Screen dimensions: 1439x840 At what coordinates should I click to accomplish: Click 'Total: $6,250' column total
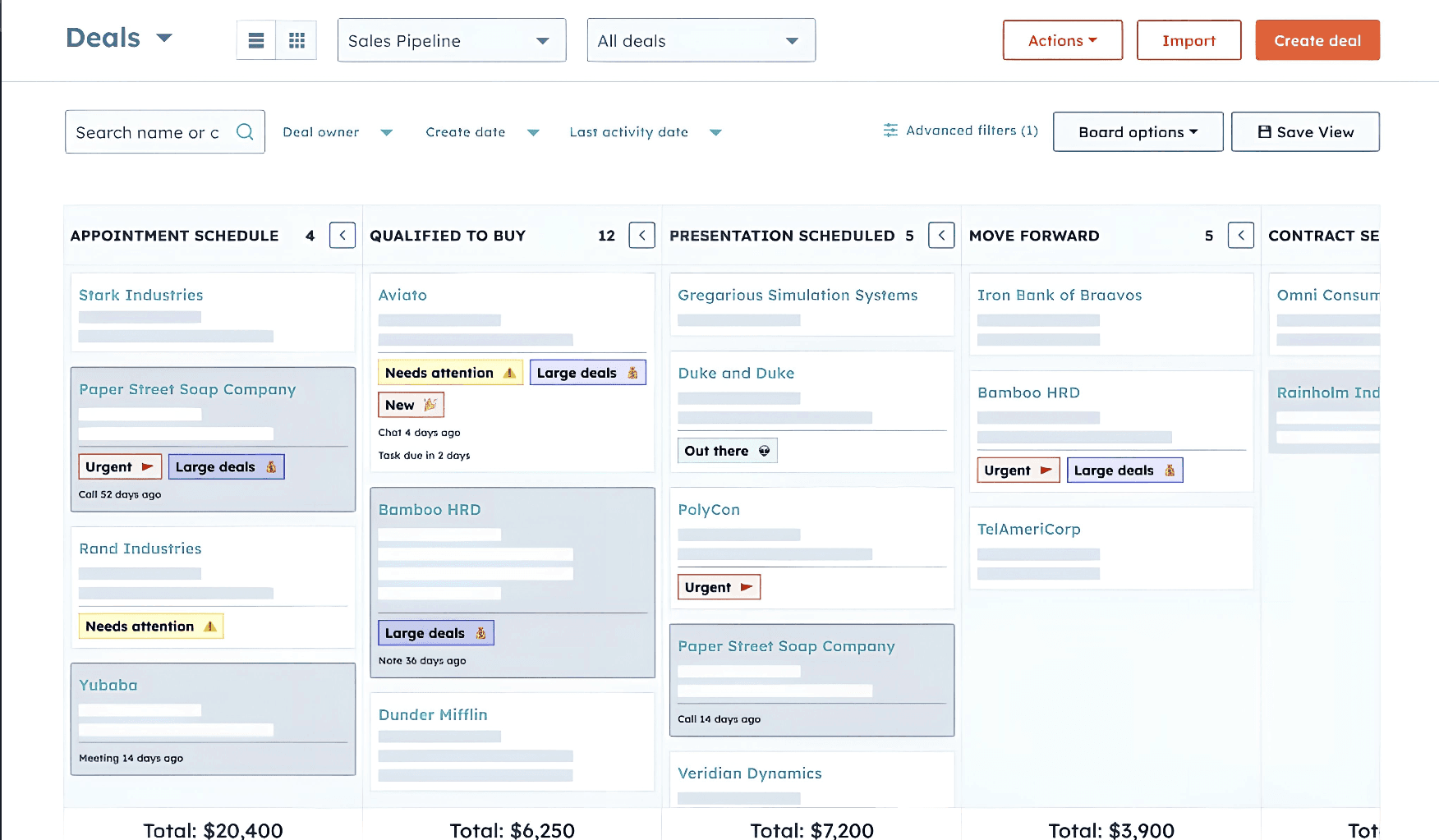(x=513, y=830)
